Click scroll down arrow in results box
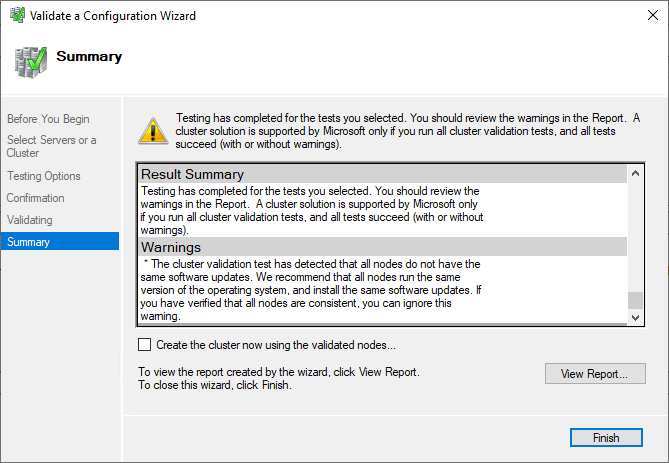The width and height of the screenshot is (669, 463). click(x=636, y=316)
